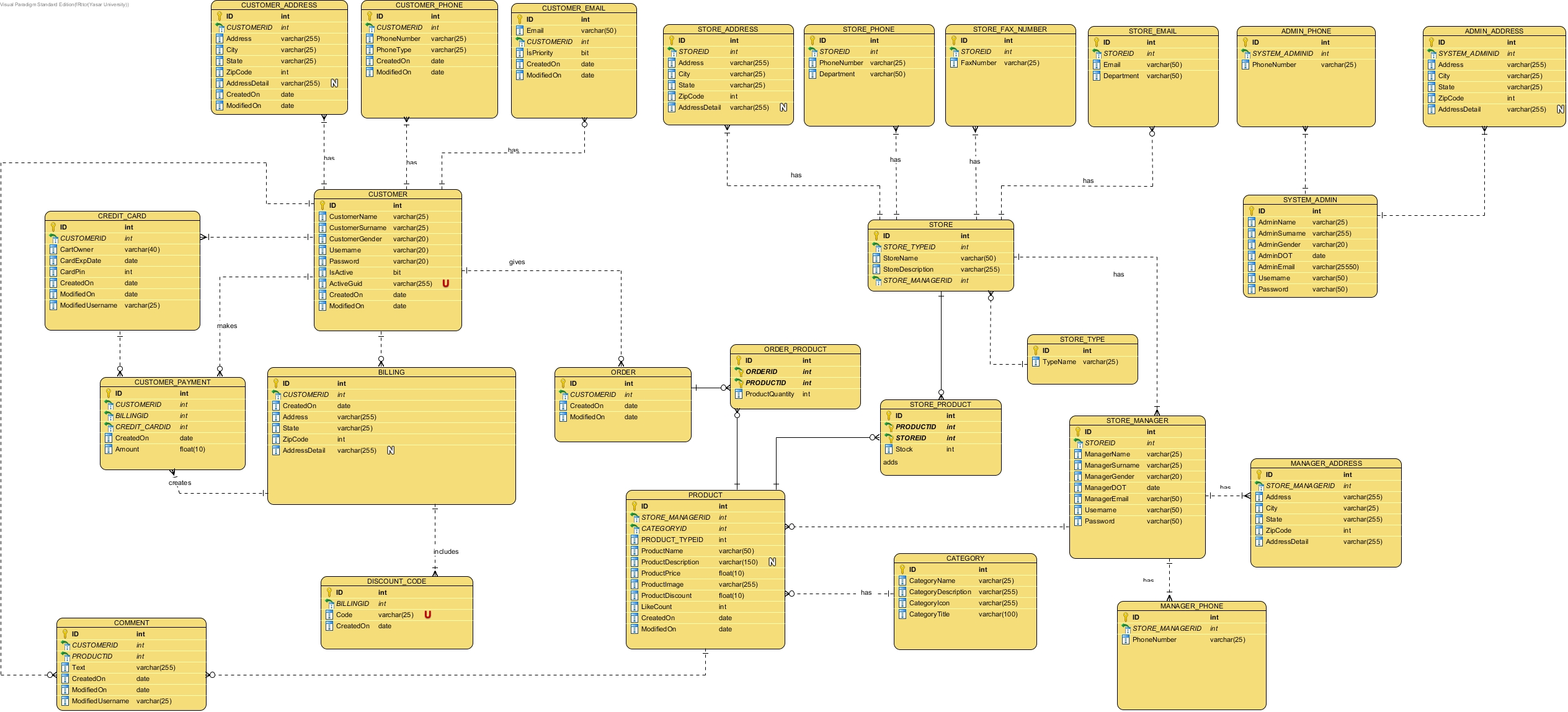
Task: Click the foreign key icon of BILLINGID in DISCOUNT_CODE
Action: [329, 603]
